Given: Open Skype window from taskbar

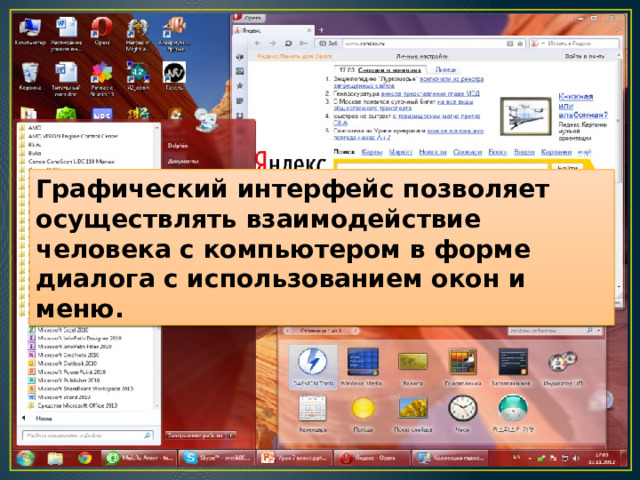Looking at the screenshot, I should coord(216,458).
